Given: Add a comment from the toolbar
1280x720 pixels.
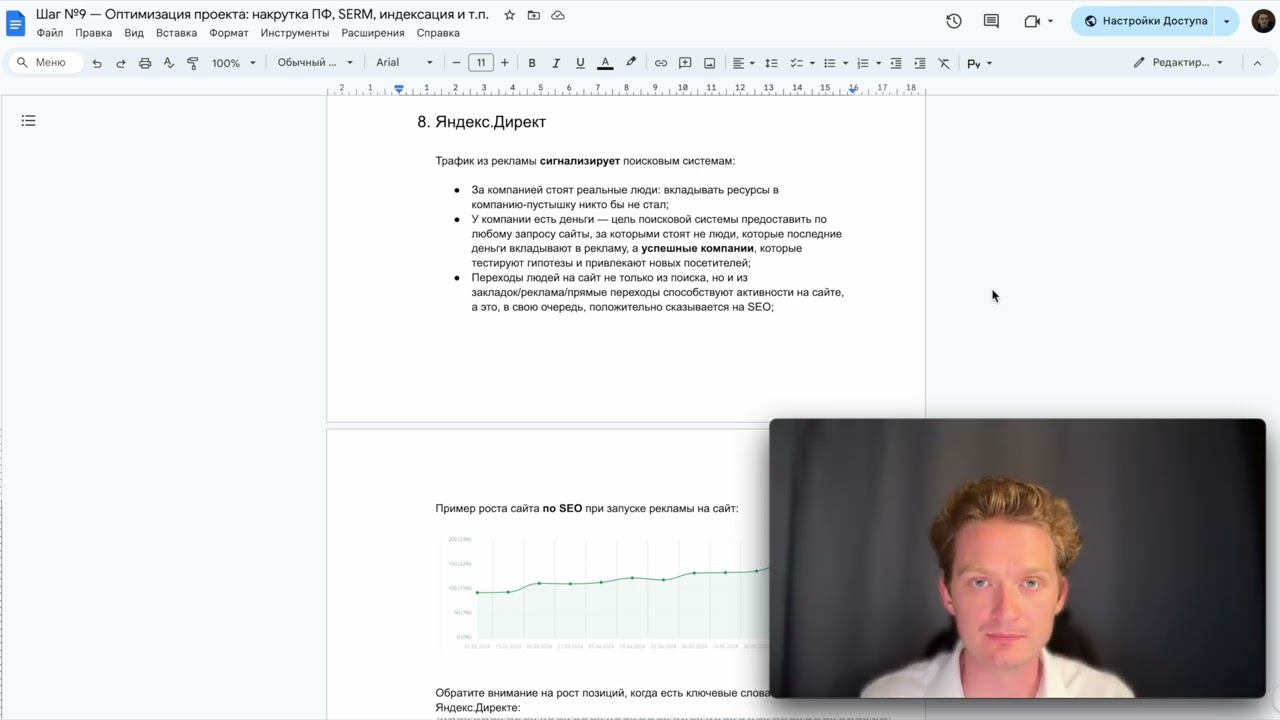Looking at the screenshot, I should [685, 63].
